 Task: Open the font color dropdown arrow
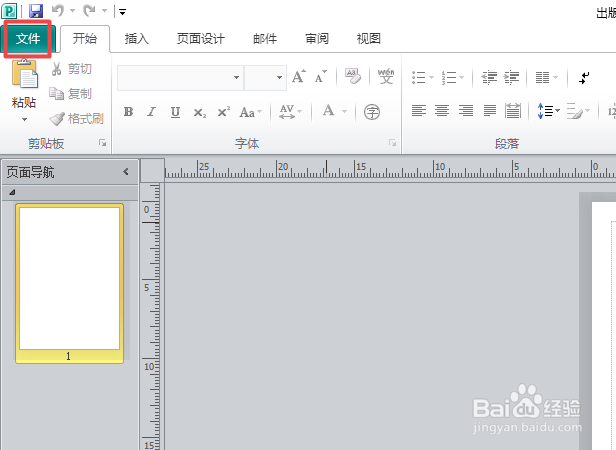pos(345,112)
